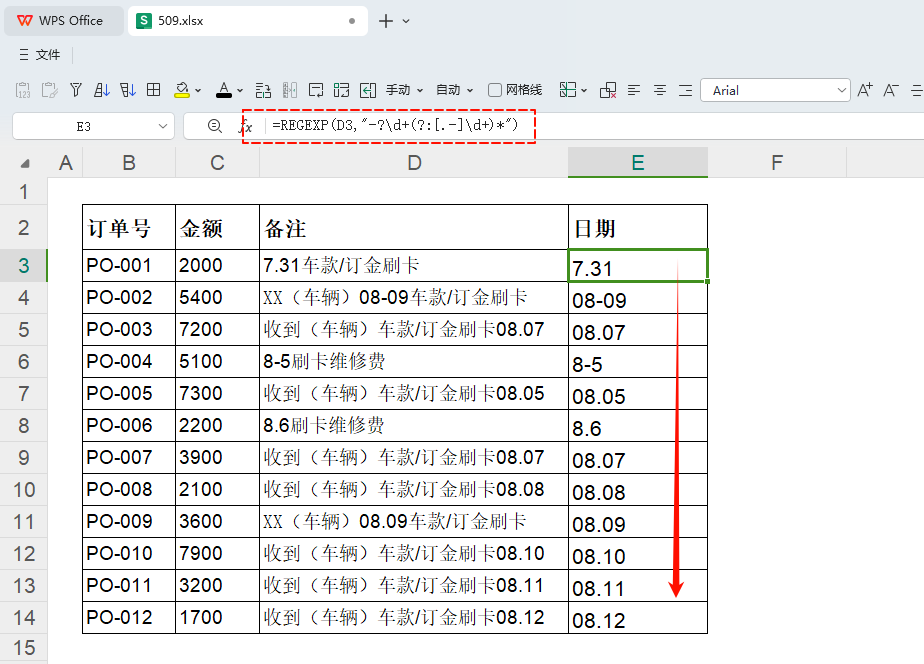Screen dimensions: 924x664
Task: Select column C header
Action: 217,163
